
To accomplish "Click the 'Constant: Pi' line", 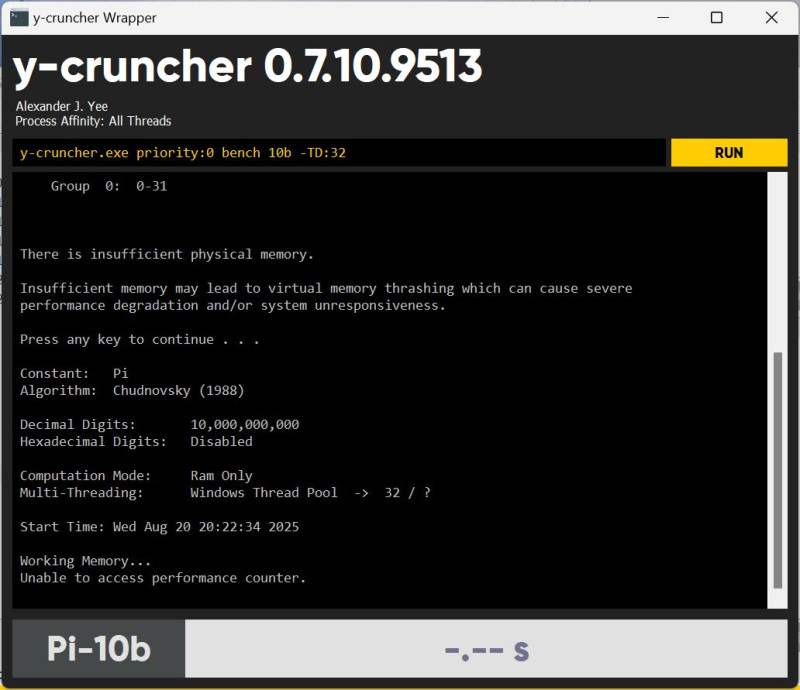I will (x=74, y=373).
